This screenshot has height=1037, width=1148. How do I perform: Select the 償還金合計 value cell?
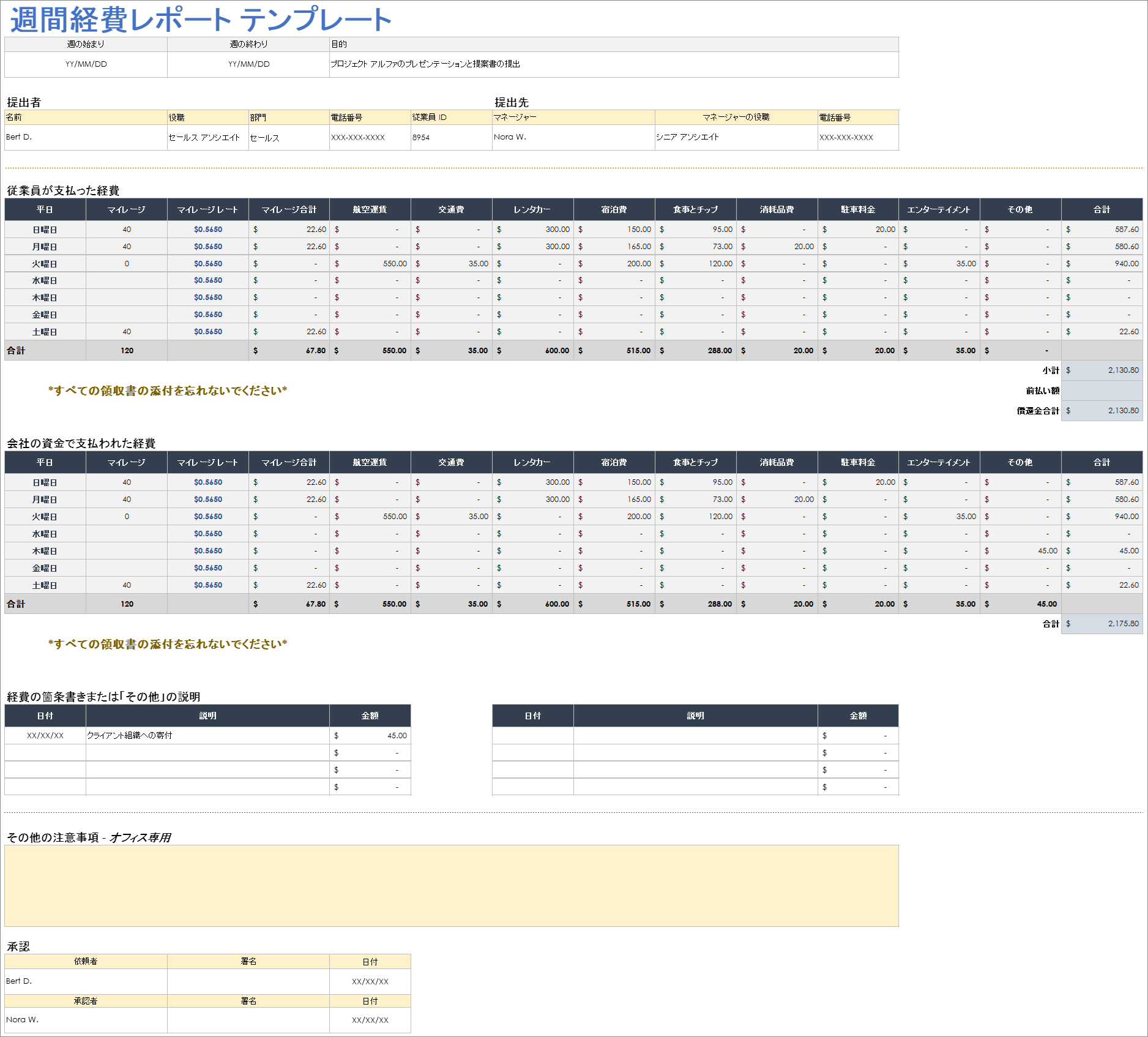pyautogui.click(x=1101, y=411)
